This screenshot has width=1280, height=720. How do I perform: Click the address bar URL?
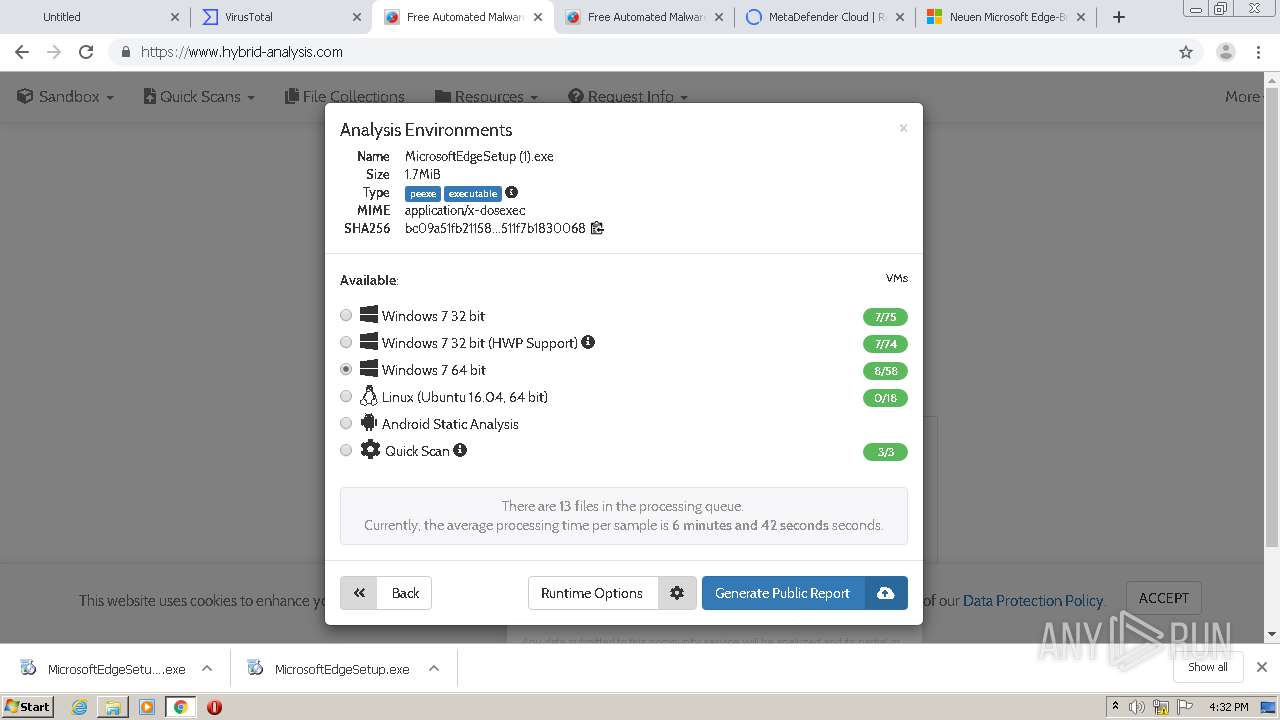pos(242,52)
